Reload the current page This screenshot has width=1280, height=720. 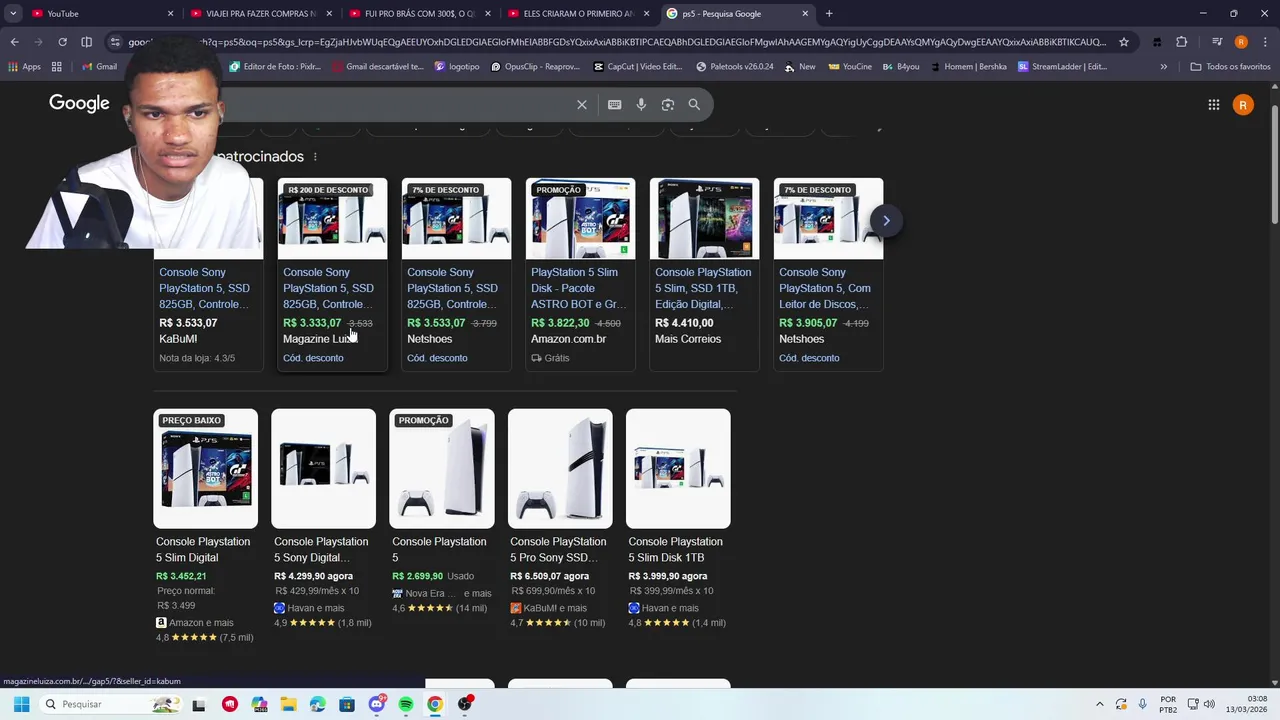click(62, 42)
